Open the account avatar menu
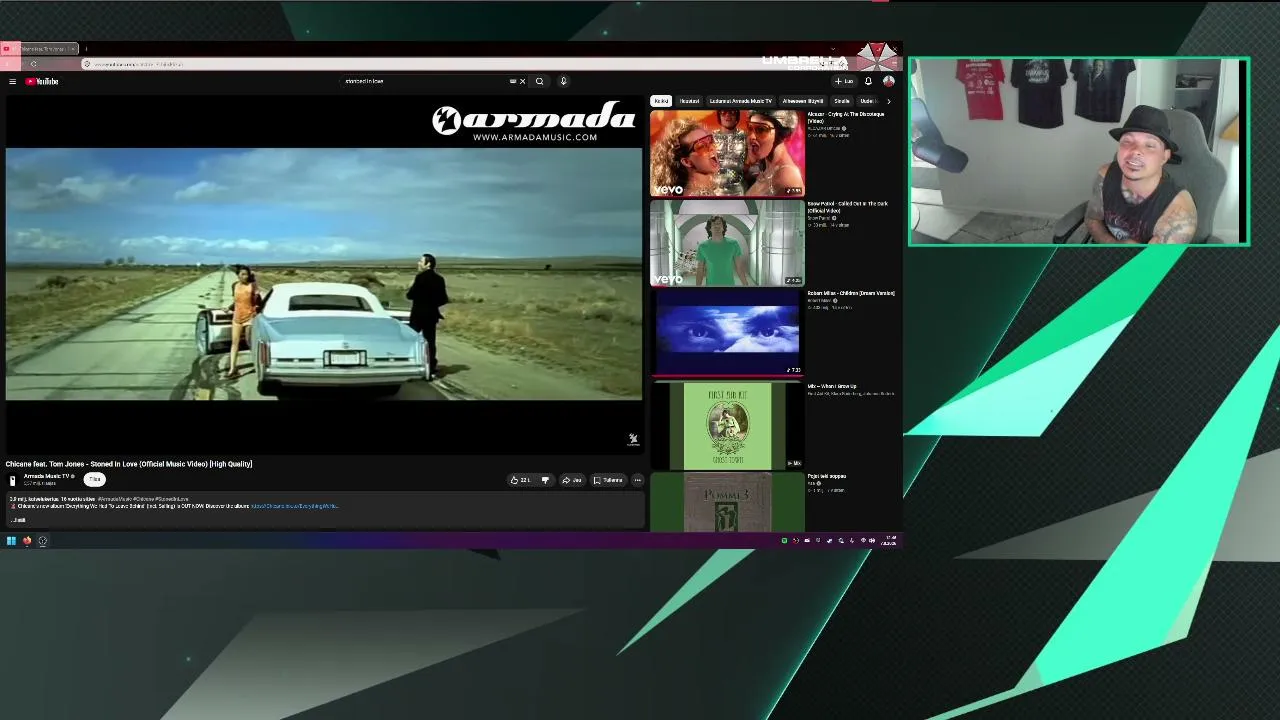1280x720 pixels. tap(888, 82)
